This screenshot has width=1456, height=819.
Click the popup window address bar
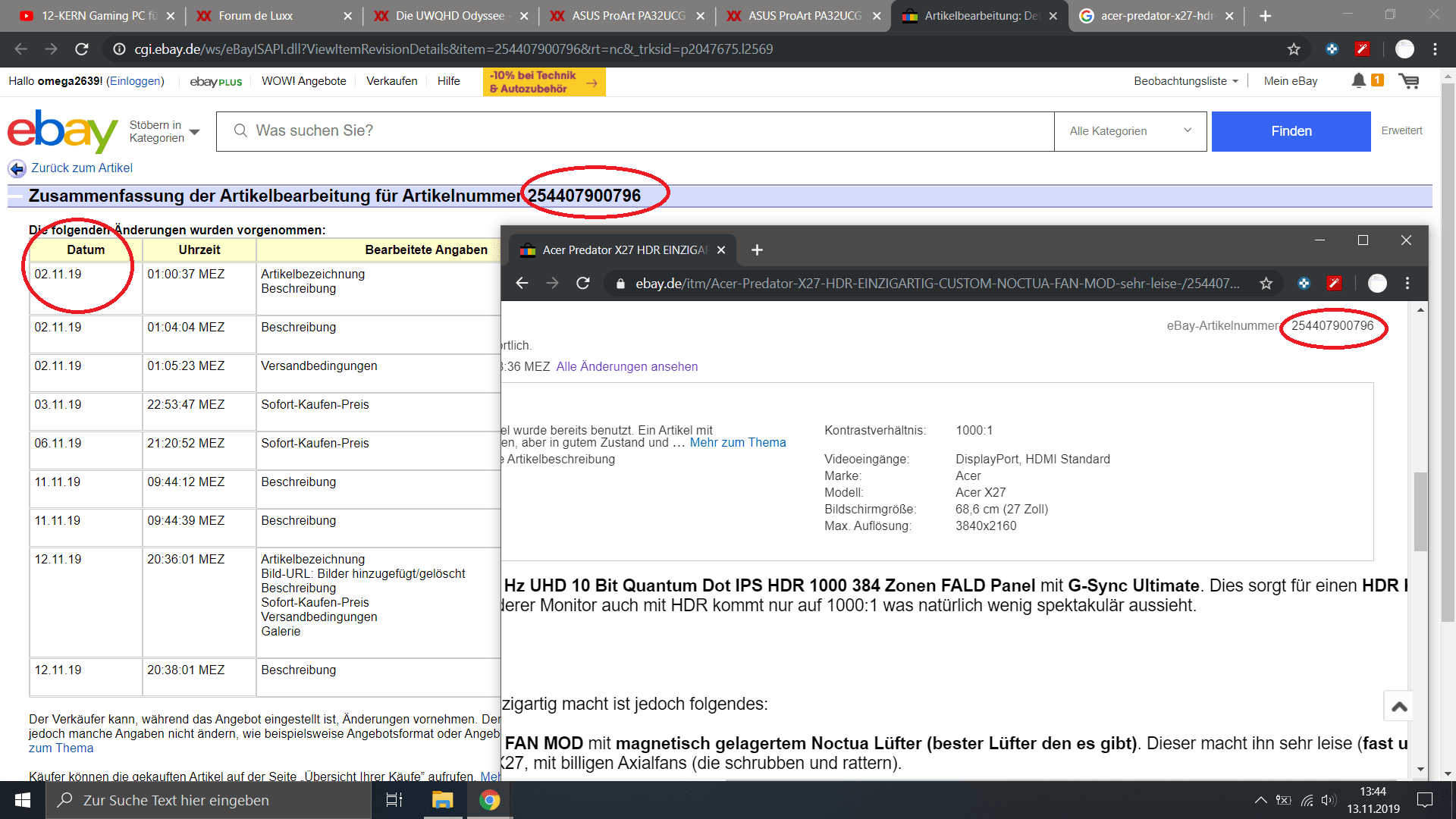pyautogui.click(x=938, y=283)
